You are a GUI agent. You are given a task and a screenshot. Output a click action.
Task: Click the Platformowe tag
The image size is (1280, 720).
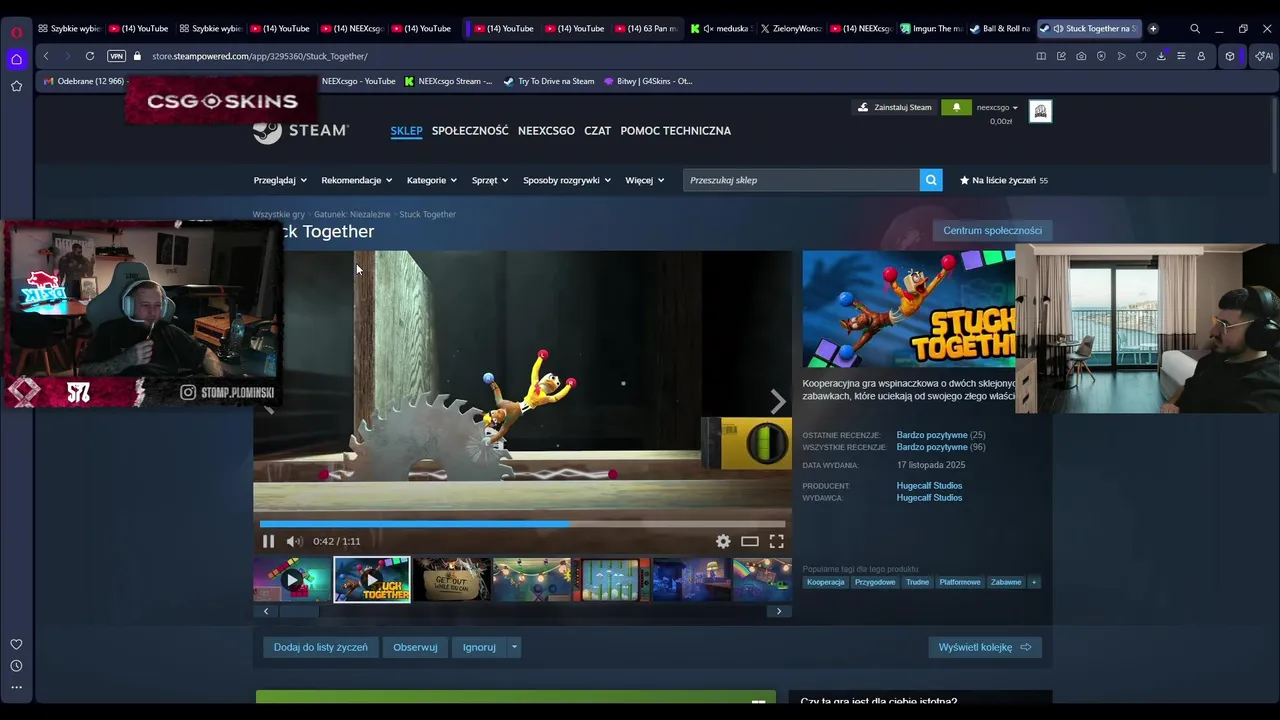tap(960, 582)
